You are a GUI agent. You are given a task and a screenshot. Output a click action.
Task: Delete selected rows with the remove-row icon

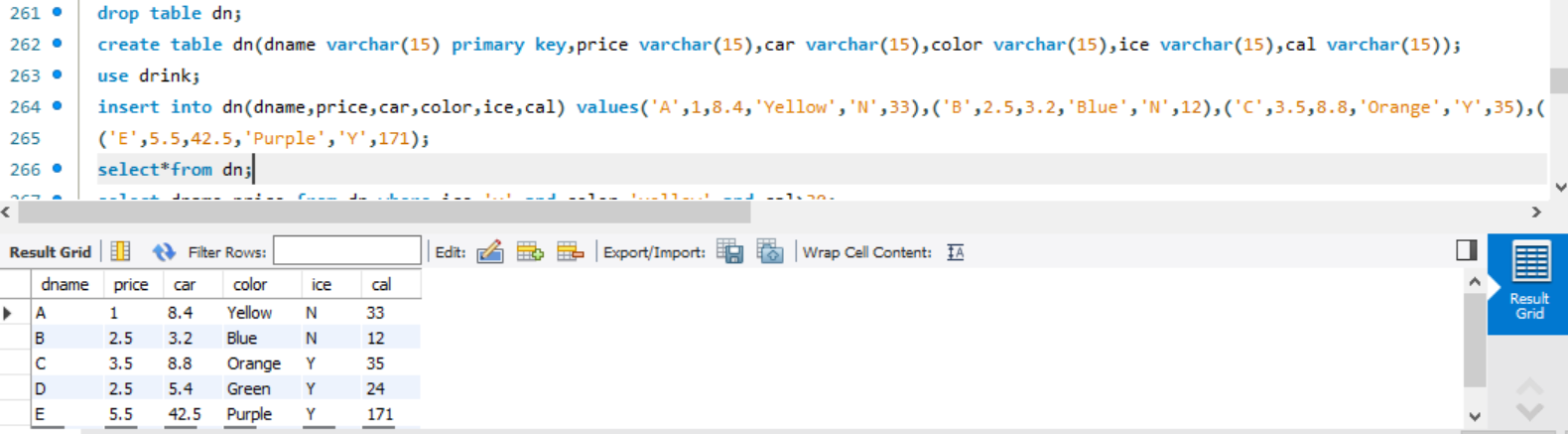pyautogui.click(x=570, y=252)
